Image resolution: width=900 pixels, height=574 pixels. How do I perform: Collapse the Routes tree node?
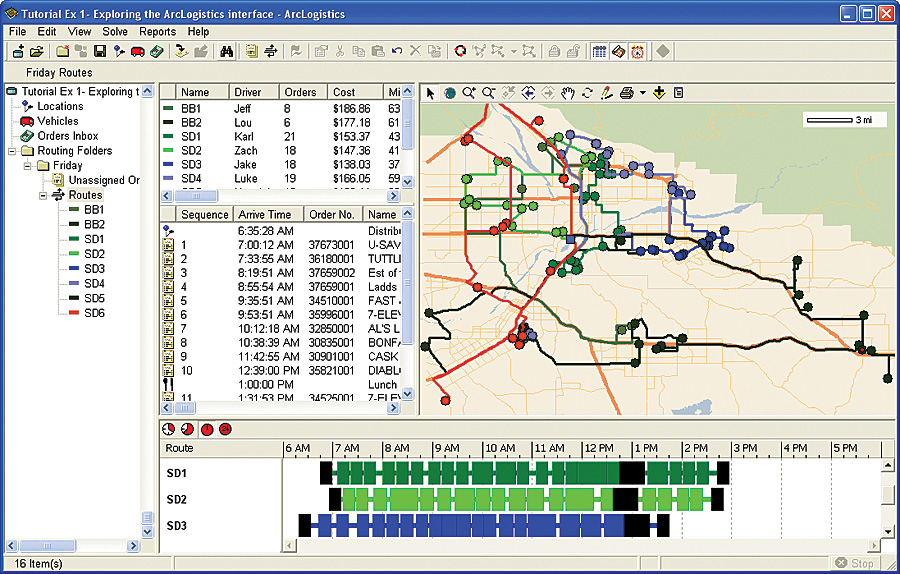click(42, 196)
